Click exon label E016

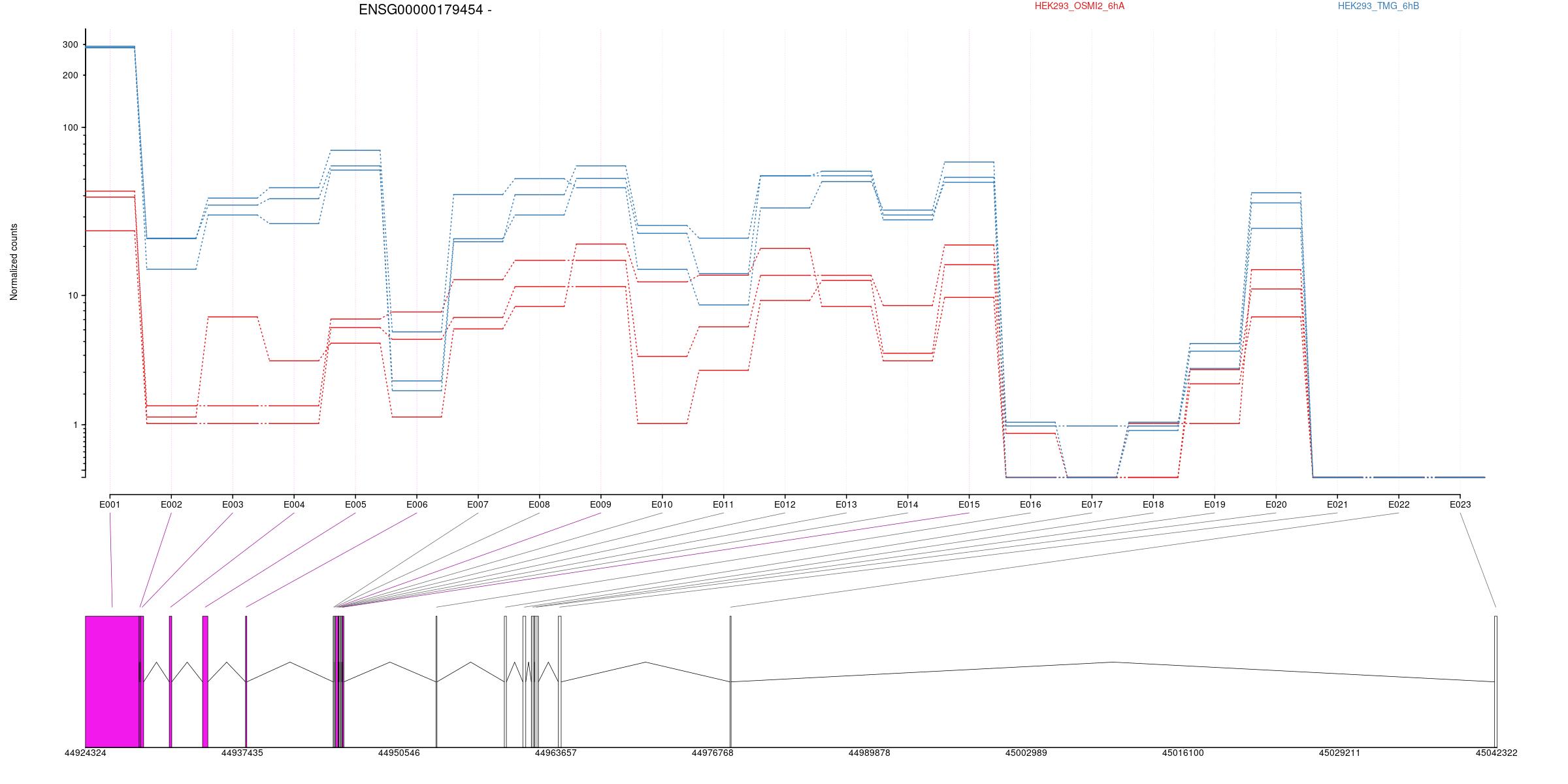coord(1030,504)
